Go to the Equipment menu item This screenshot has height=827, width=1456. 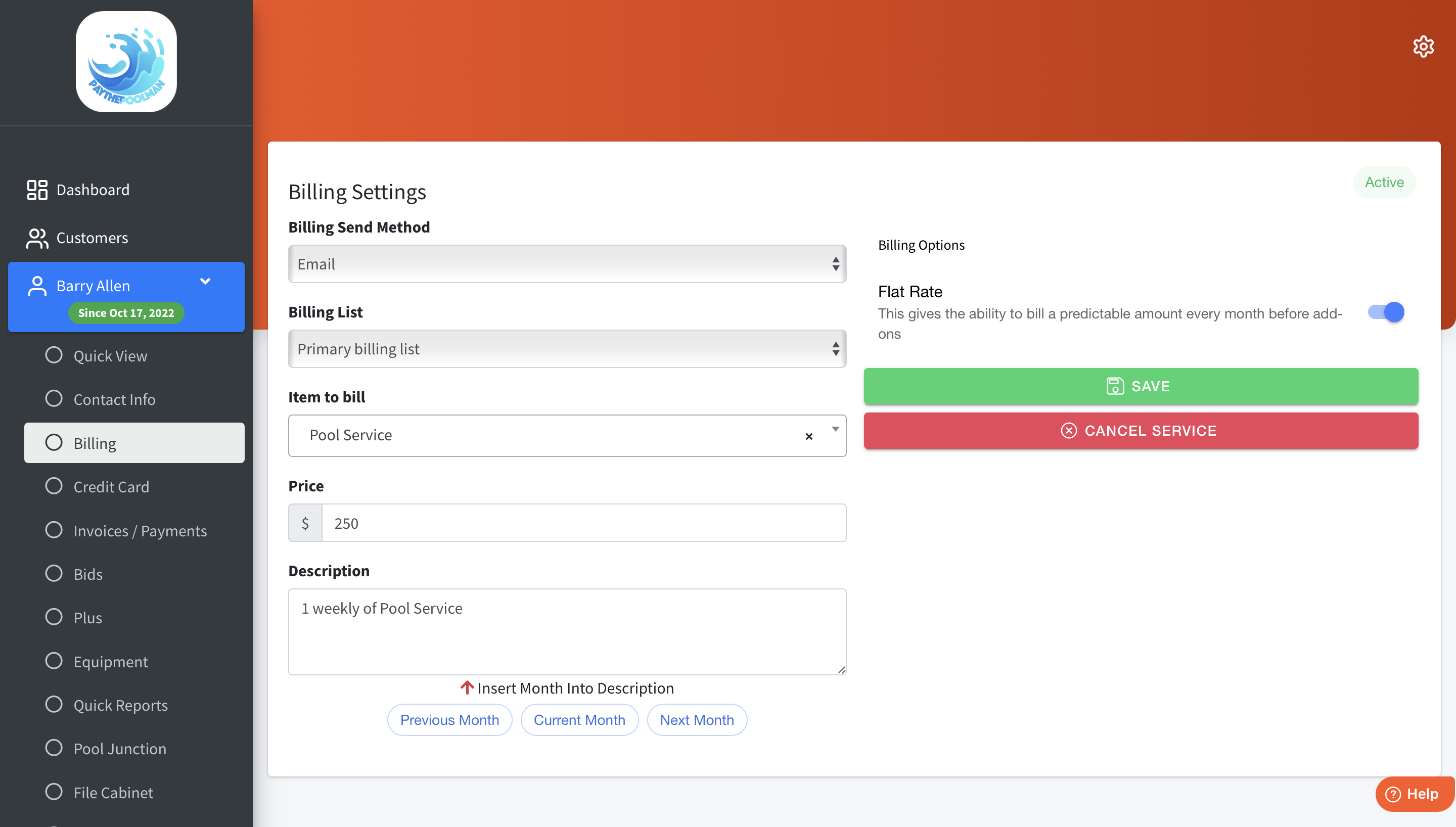110,662
